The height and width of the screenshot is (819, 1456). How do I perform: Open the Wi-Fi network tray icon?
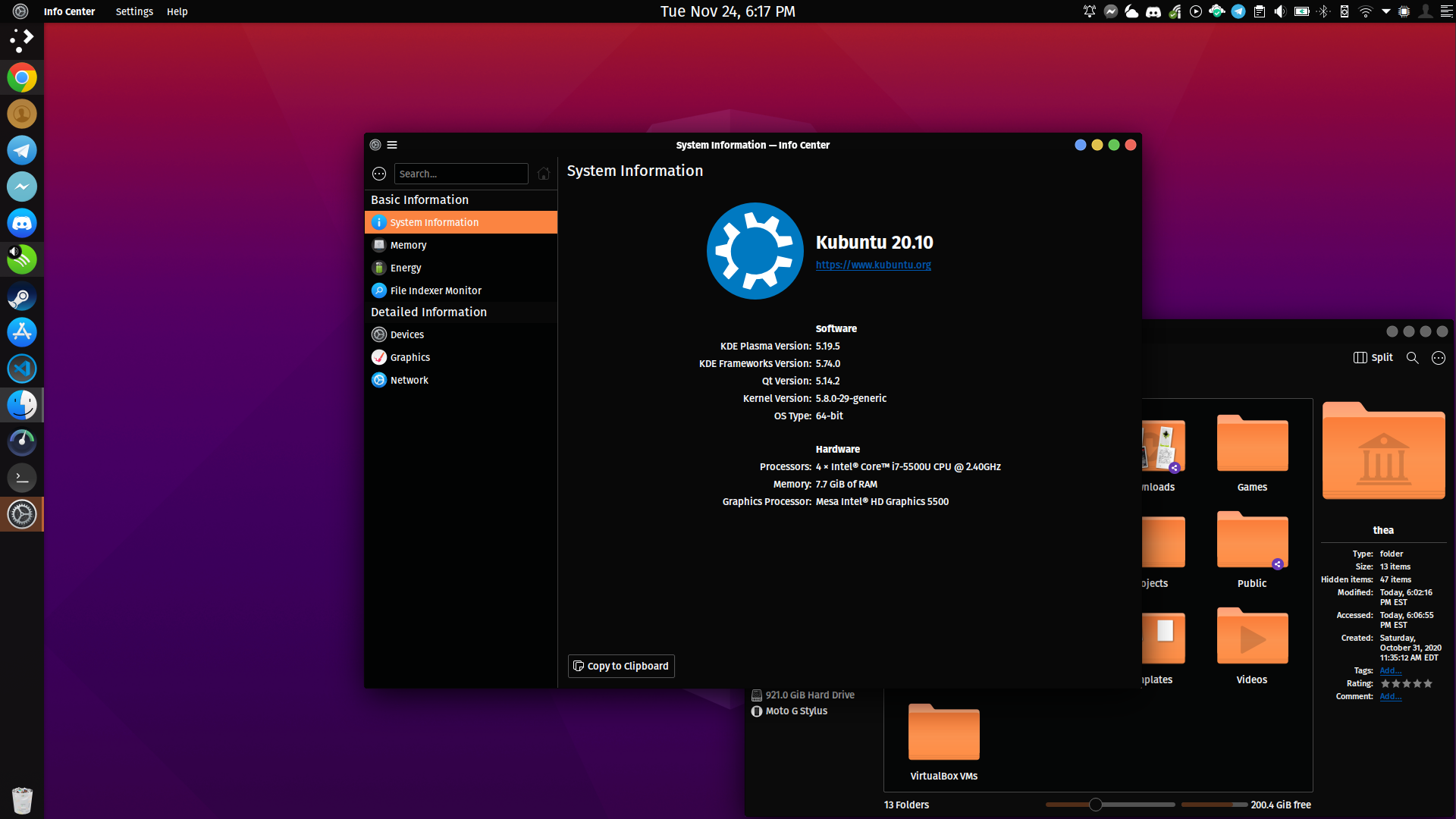(1365, 11)
